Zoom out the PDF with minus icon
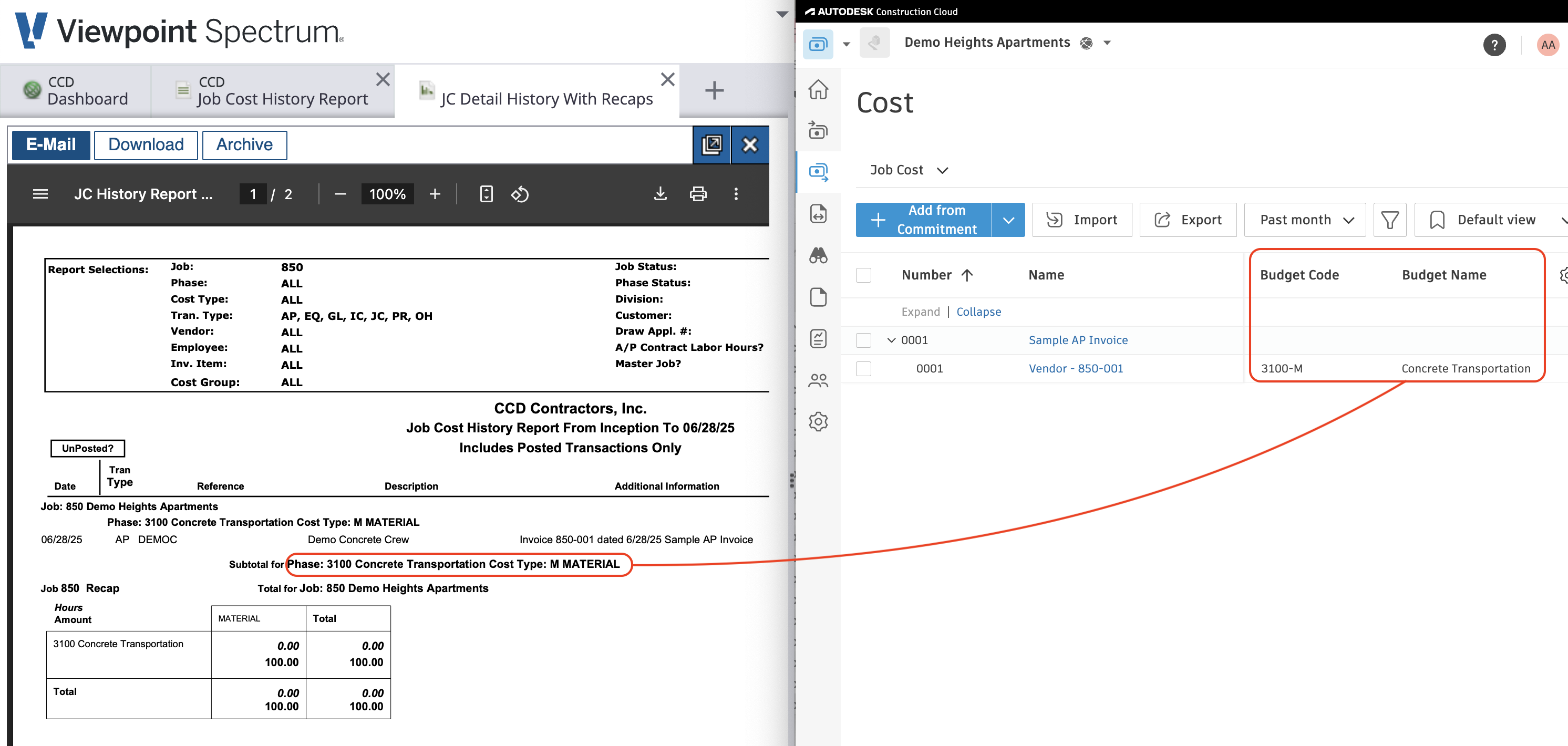The height and width of the screenshot is (746, 1568). click(341, 194)
